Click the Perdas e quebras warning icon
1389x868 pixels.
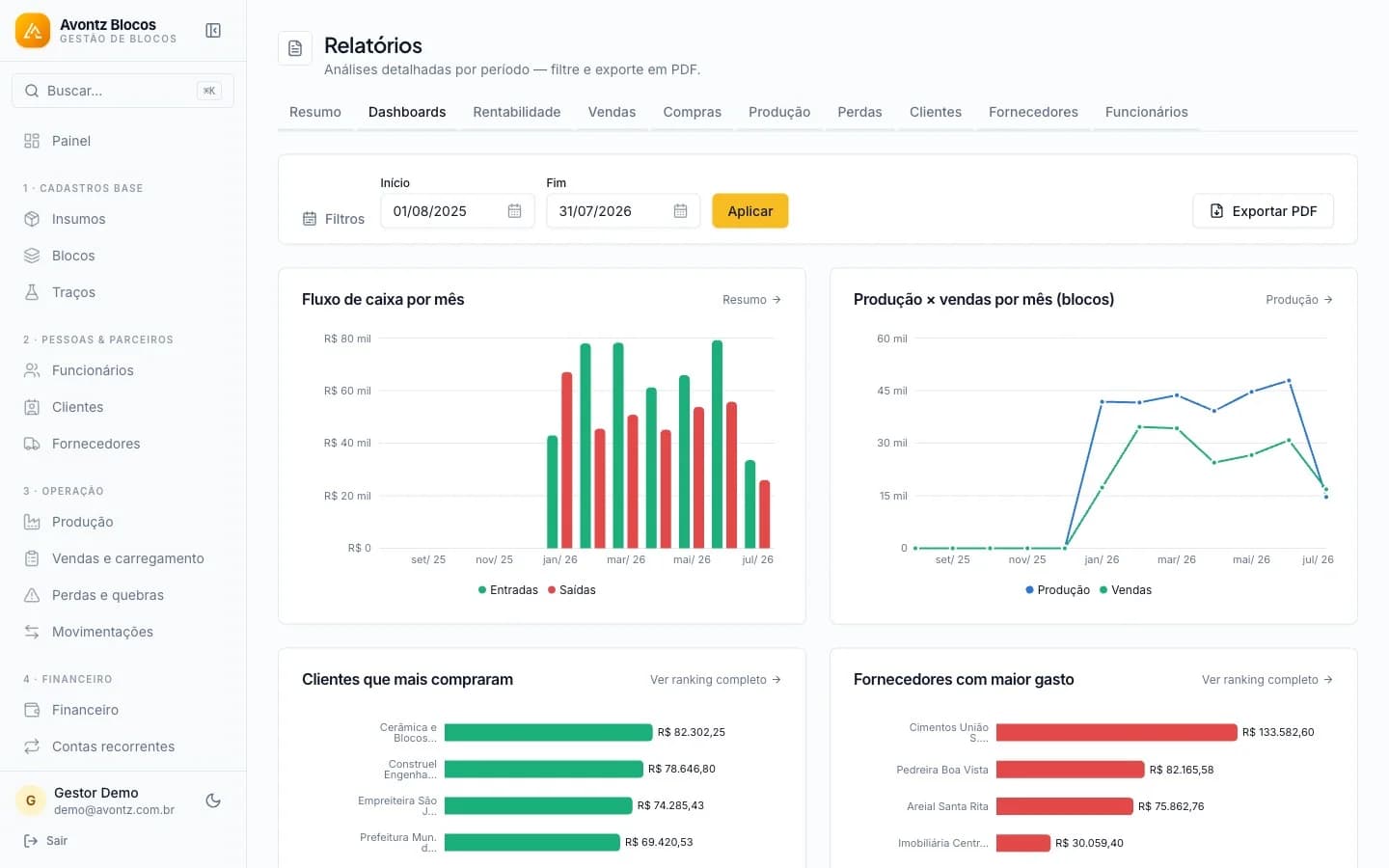click(32, 595)
